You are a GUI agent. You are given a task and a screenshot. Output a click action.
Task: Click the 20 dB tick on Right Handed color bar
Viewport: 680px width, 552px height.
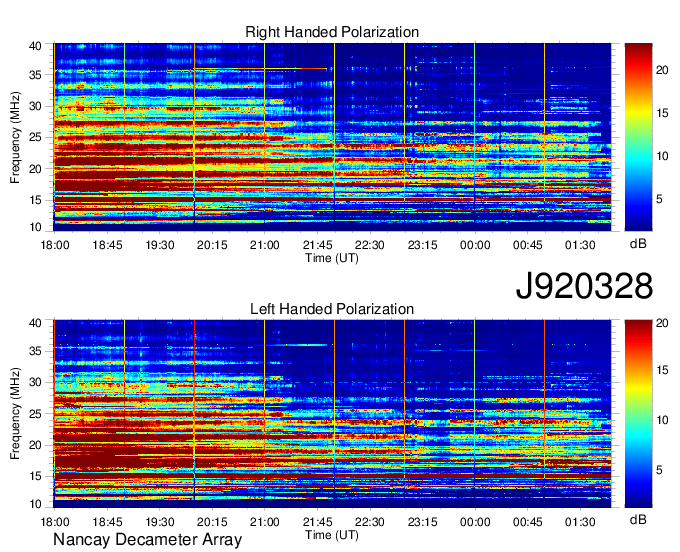[x=662, y=70]
